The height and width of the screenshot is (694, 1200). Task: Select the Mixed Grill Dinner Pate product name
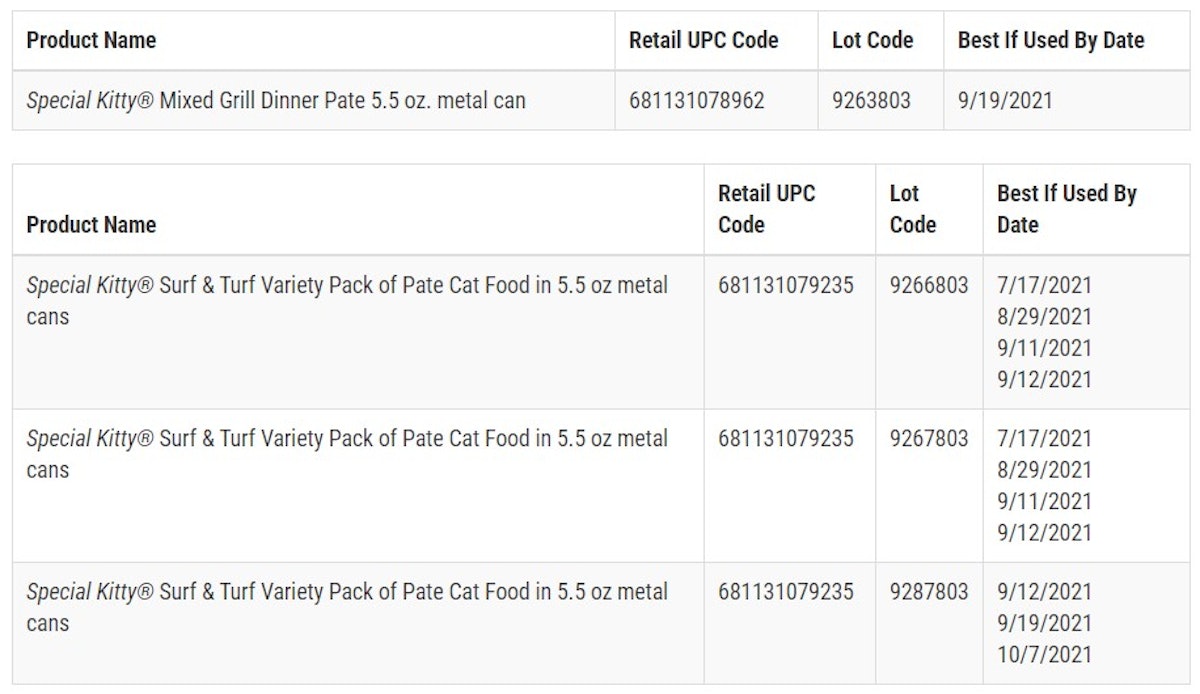pyautogui.click(x=276, y=100)
